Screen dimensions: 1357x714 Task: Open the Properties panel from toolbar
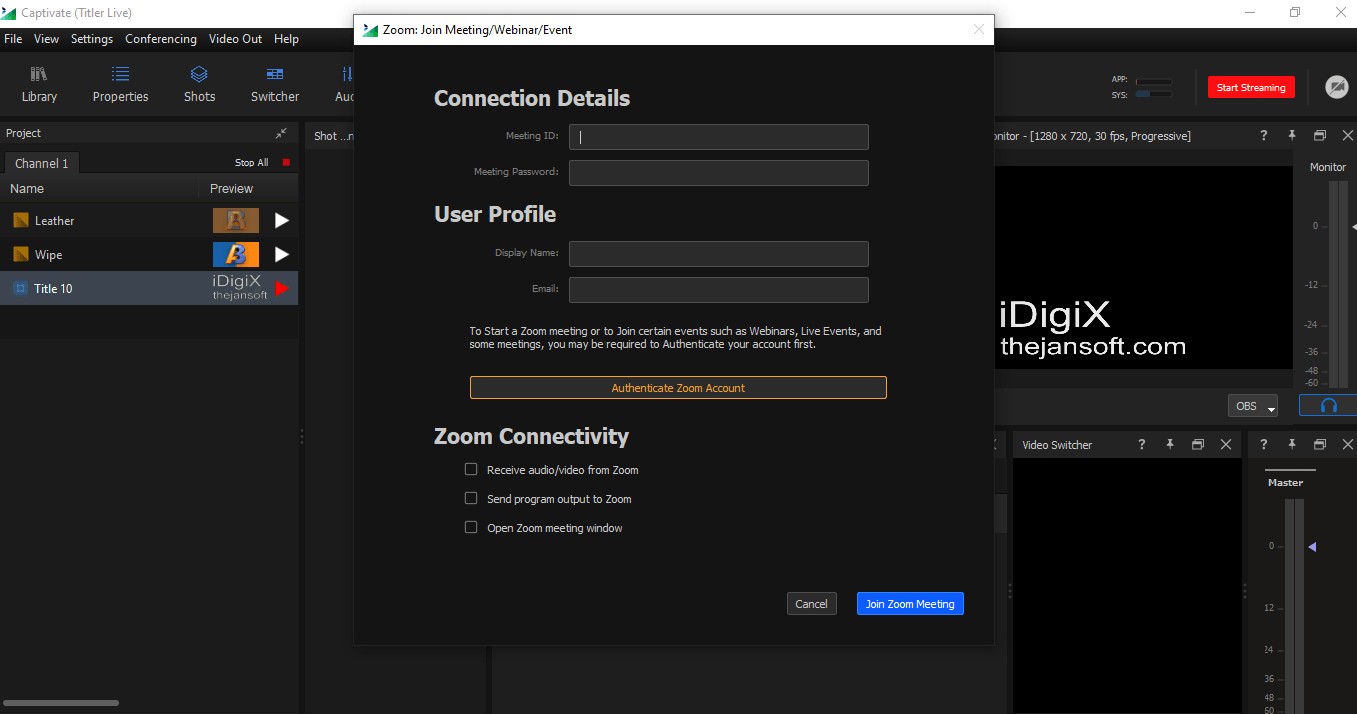[120, 84]
